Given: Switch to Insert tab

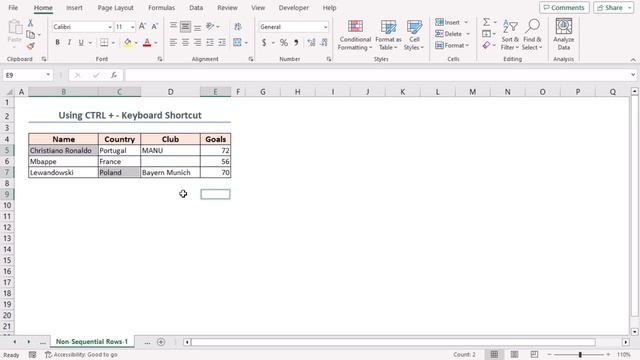Looking at the screenshot, I should point(74,8).
